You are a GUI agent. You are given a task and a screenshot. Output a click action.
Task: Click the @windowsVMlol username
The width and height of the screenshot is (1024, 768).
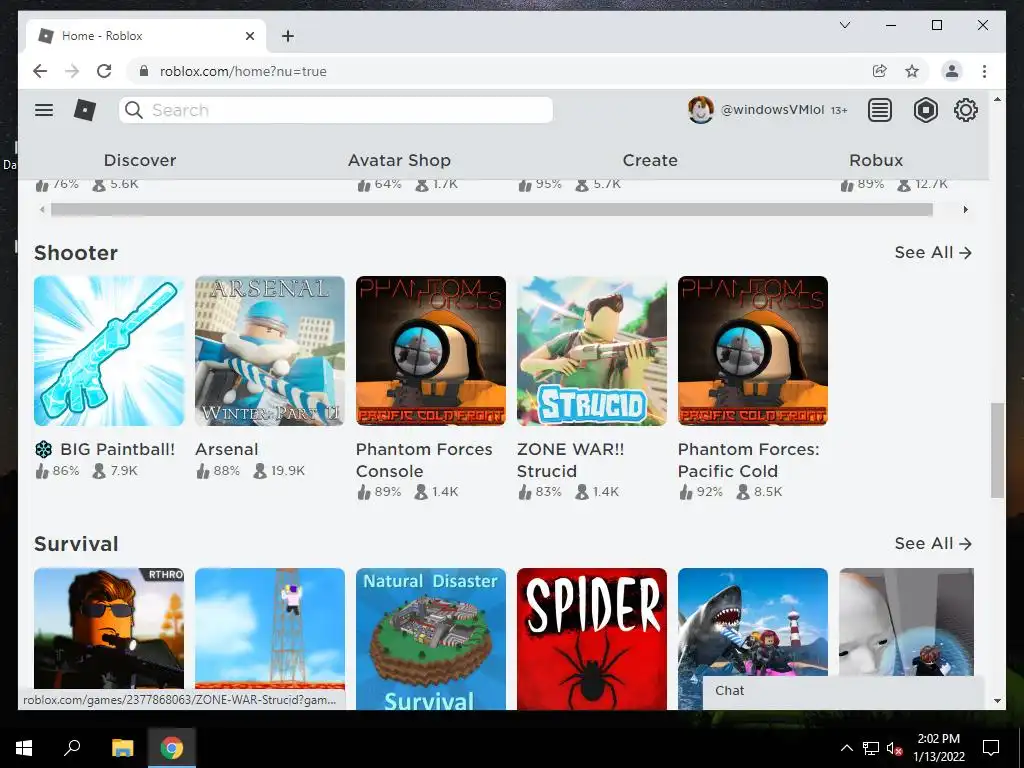[772, 110]
